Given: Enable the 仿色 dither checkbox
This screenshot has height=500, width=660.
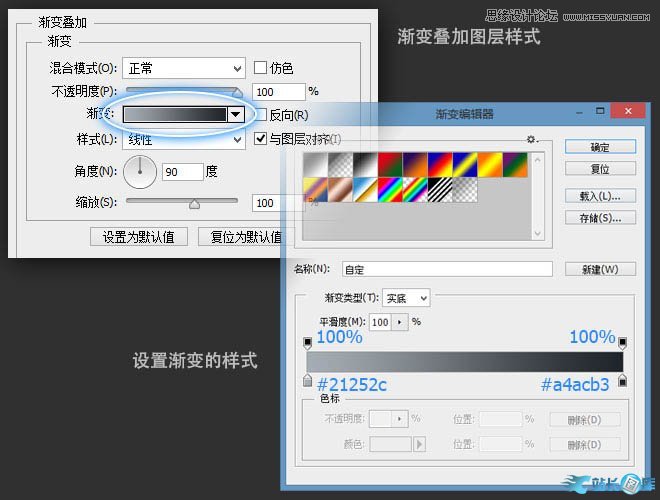Looking at the screenshot, I should point(261,68).
